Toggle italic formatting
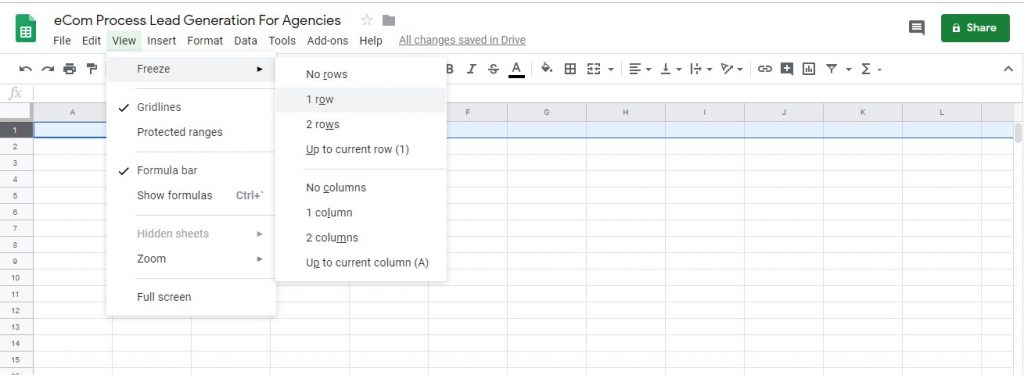Viewport: 1024px width, 375px height. (472, 69)
